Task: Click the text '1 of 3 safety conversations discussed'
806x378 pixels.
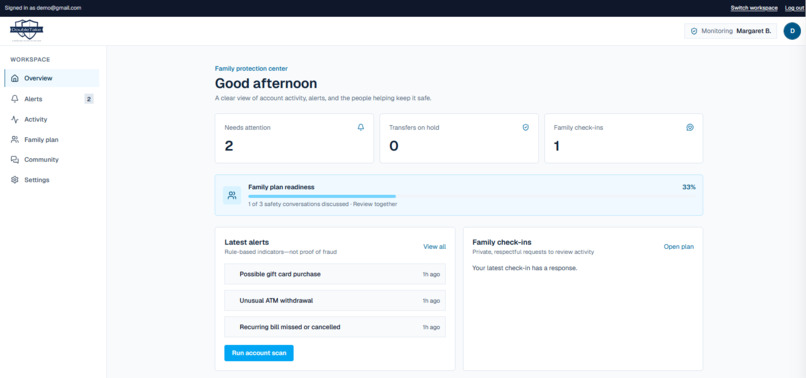Action: (x=298, y=204)
